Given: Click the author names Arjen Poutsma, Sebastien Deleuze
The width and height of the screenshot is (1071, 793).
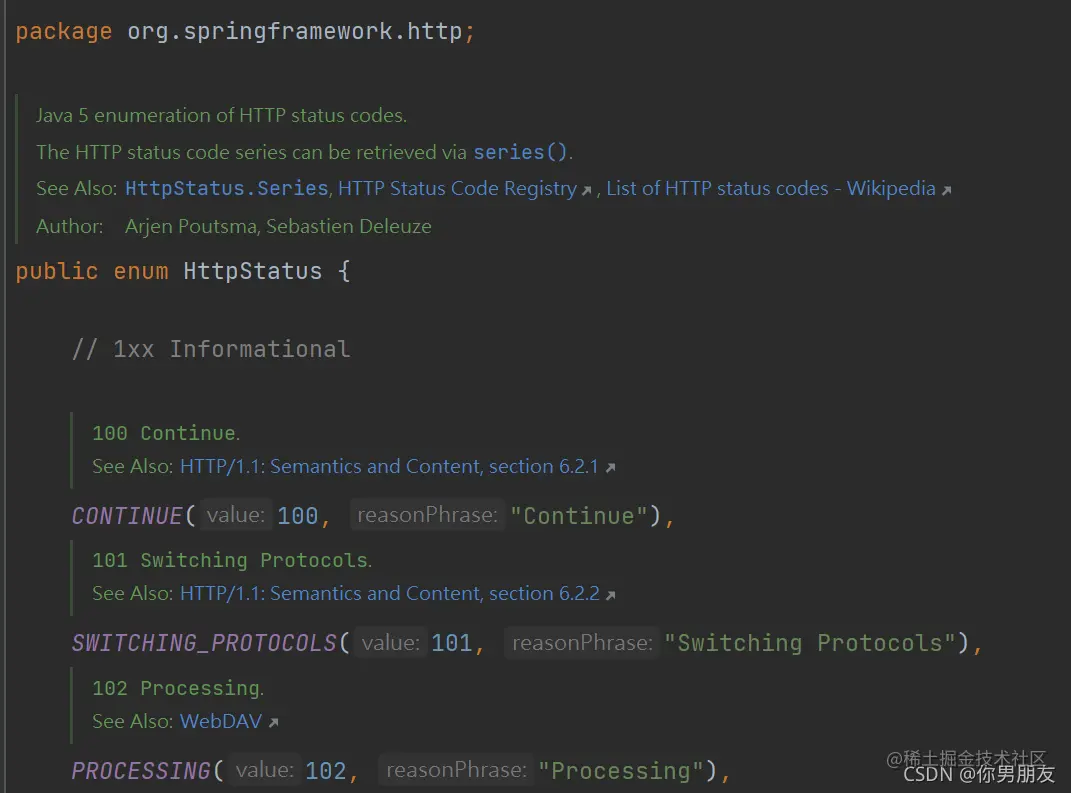Looking at the screenshot, I should tap(278, 226).
